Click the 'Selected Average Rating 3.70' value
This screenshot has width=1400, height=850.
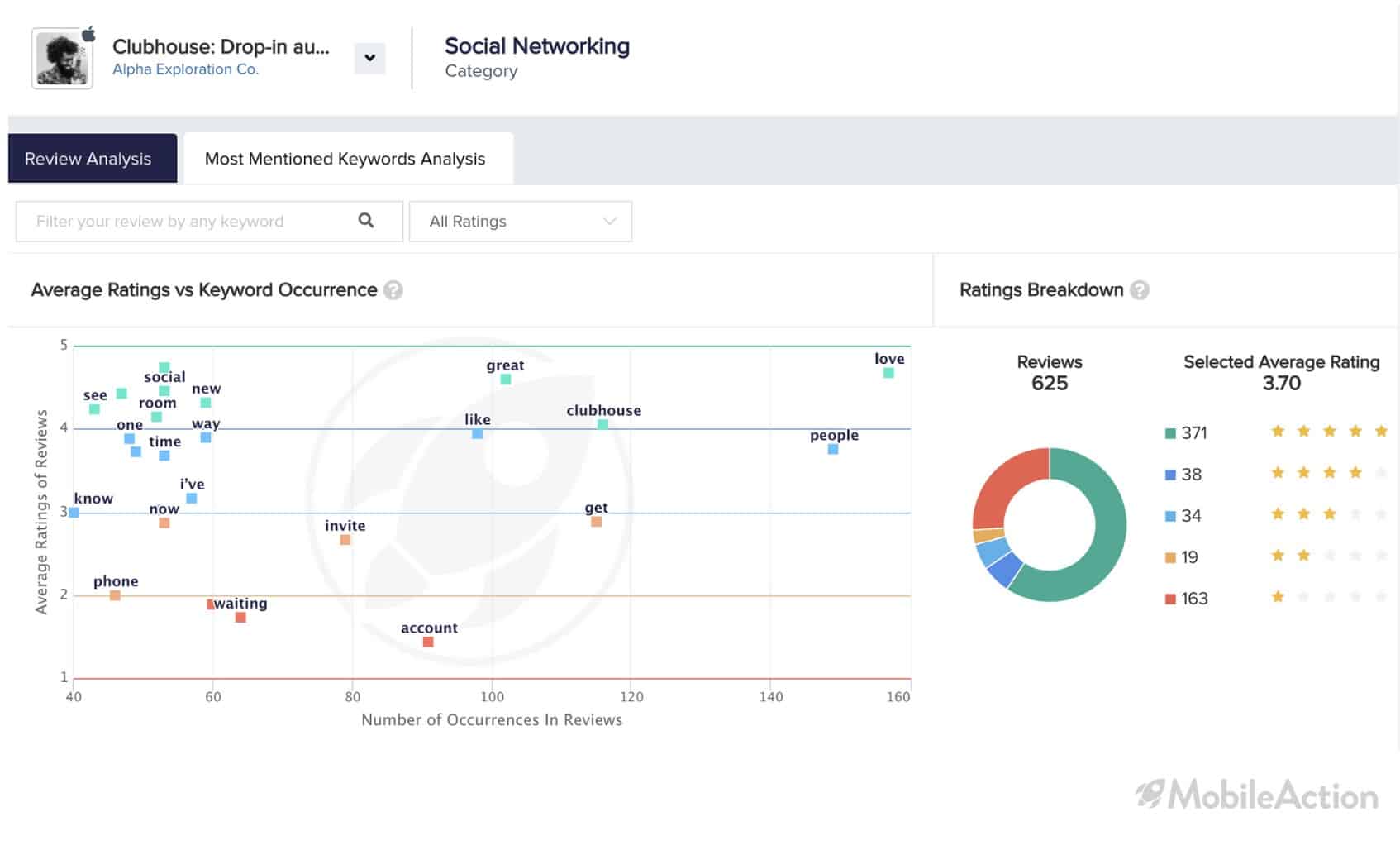(1282, 373)
